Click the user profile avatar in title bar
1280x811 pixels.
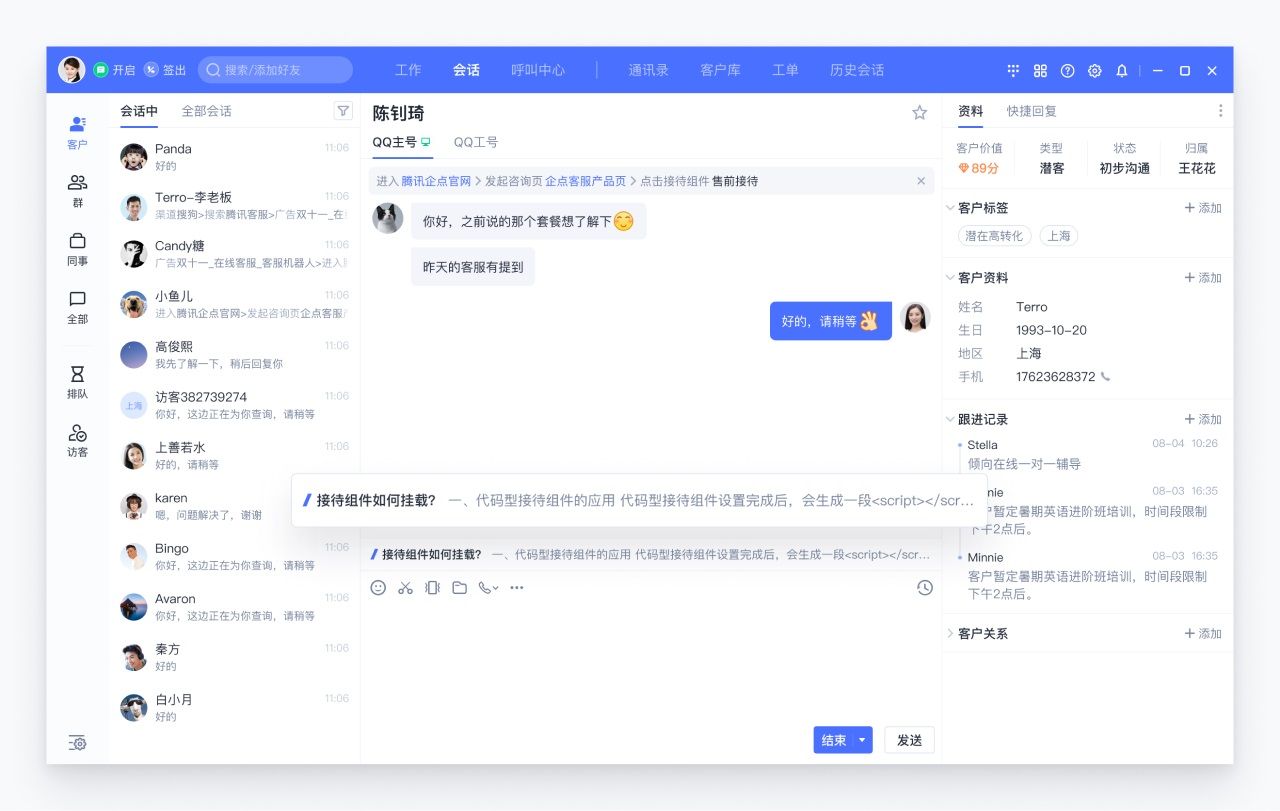72,70
